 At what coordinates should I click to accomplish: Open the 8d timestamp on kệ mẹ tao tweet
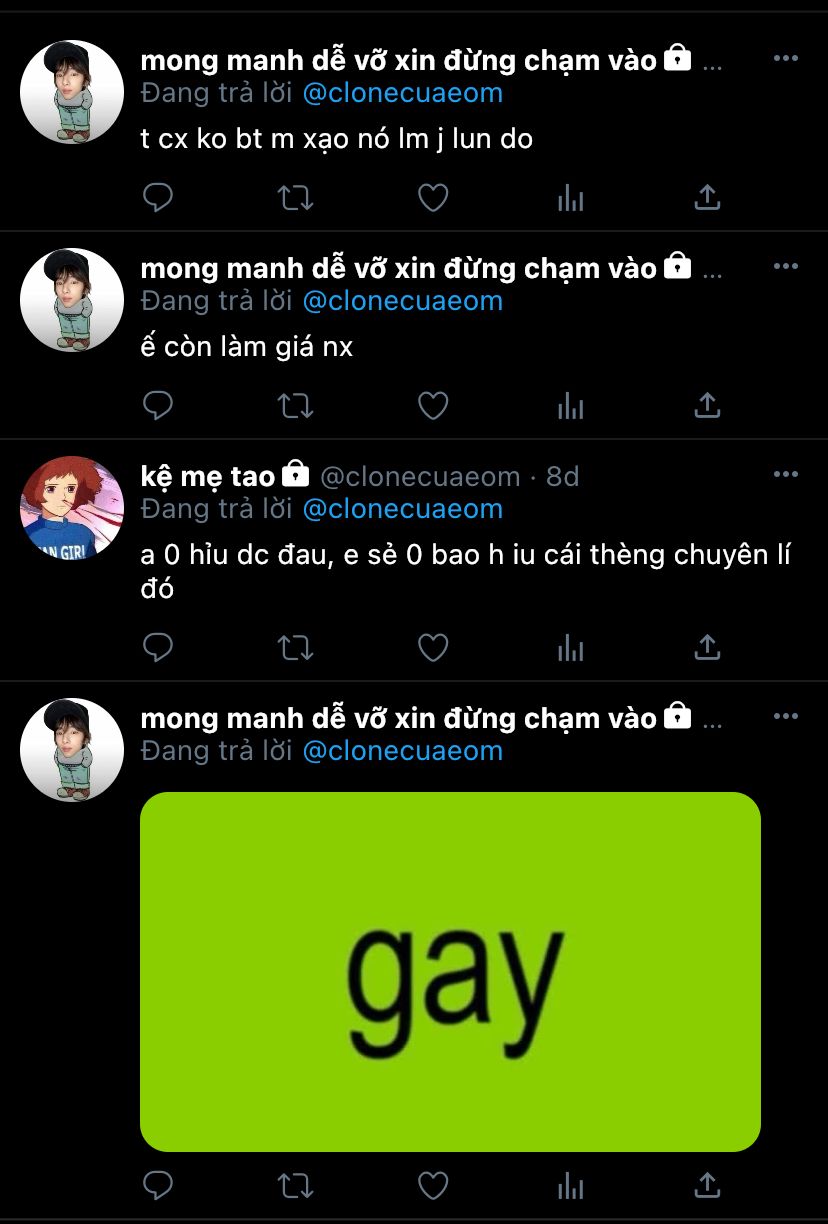click(563, 477)
